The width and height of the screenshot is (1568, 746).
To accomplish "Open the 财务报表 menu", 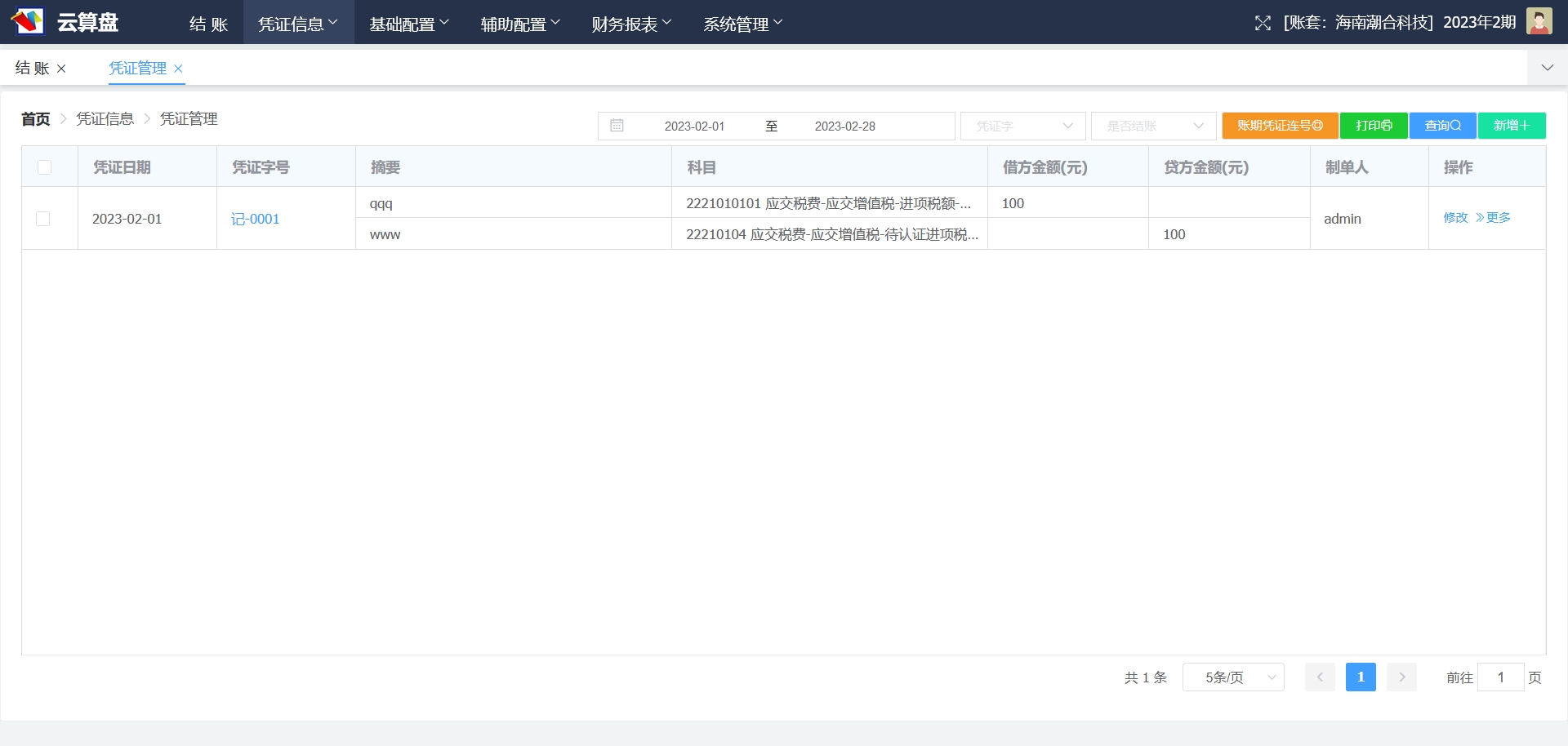I will coord(630,24).
